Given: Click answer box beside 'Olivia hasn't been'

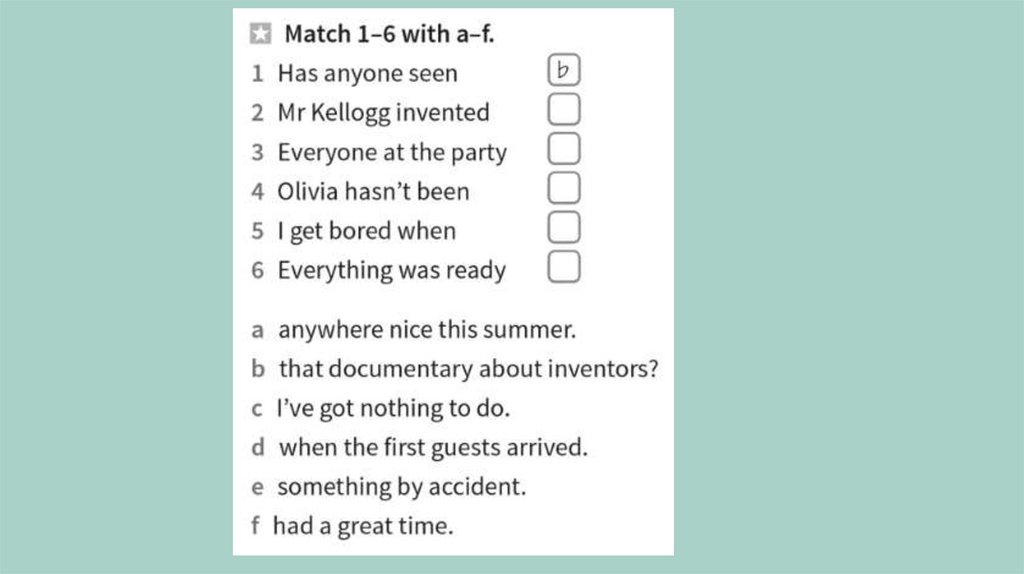Looking at the screenshot, I should pos(564,189).
